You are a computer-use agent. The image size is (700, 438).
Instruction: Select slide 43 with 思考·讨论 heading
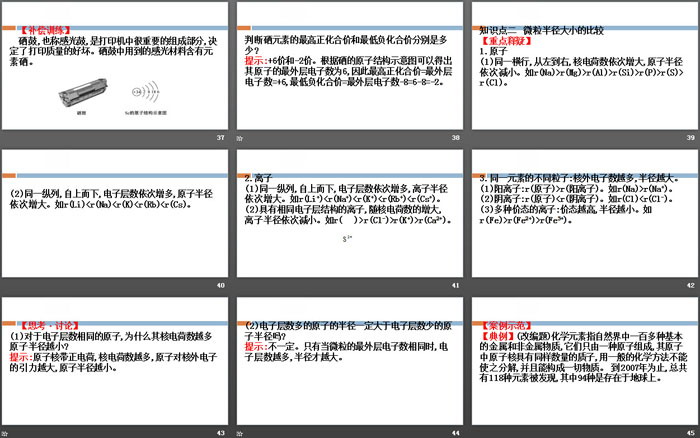point(116,361)
